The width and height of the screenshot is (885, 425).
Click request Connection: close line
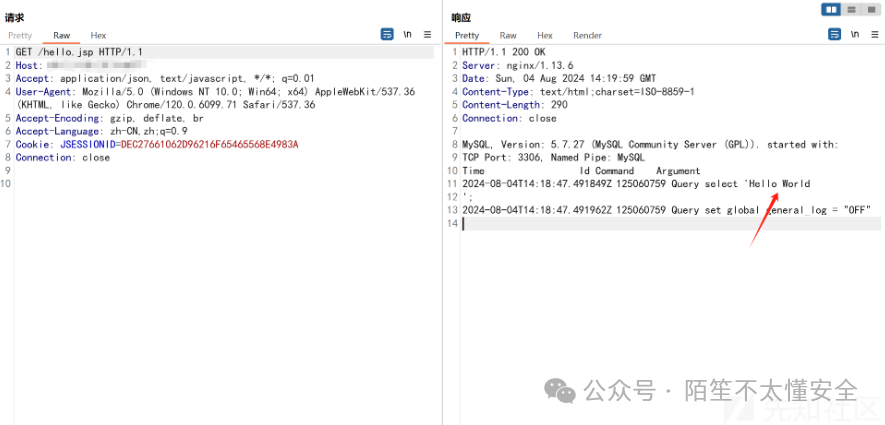[63, 157]
